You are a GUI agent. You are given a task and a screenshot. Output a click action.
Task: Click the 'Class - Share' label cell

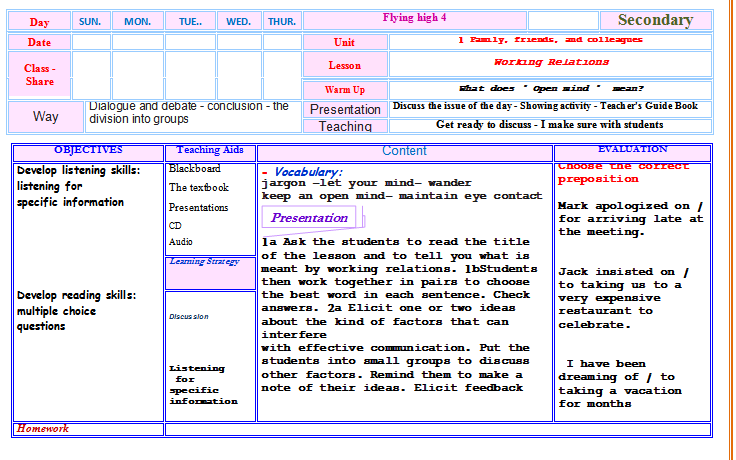pos(39,75)
